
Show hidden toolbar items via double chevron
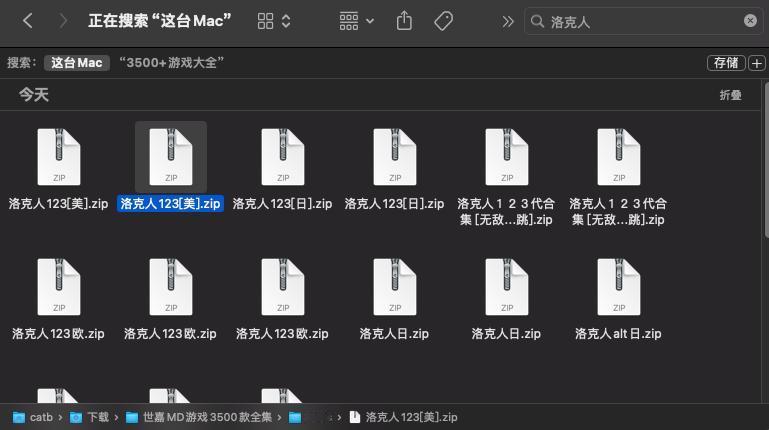coord(508,22)
